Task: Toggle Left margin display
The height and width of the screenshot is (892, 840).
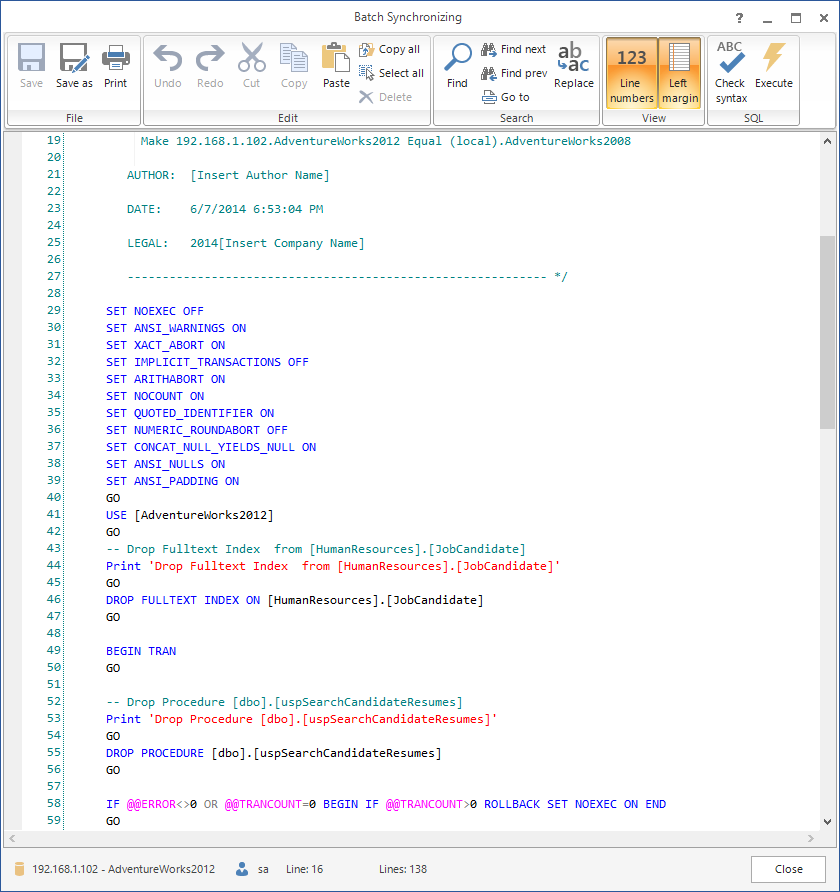Action: (680, 73)
